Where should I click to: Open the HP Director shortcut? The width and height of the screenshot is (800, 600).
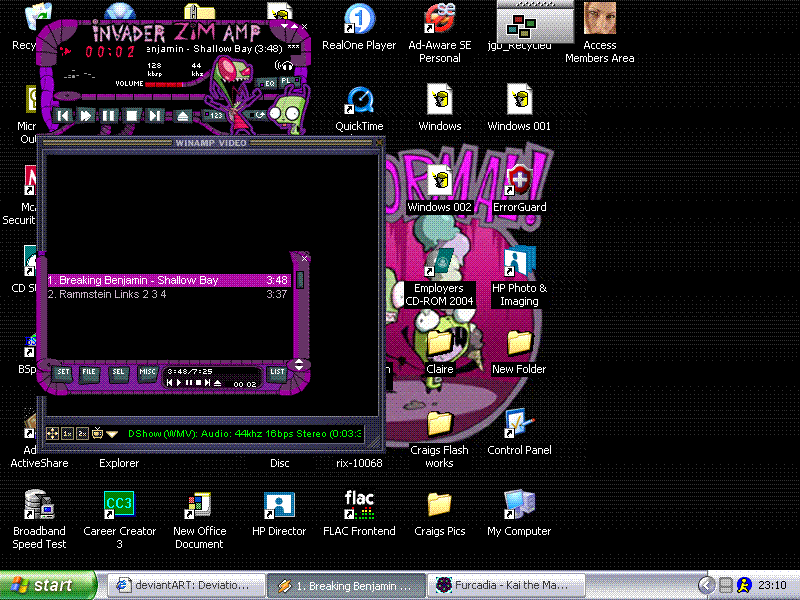tap(279, 513)
